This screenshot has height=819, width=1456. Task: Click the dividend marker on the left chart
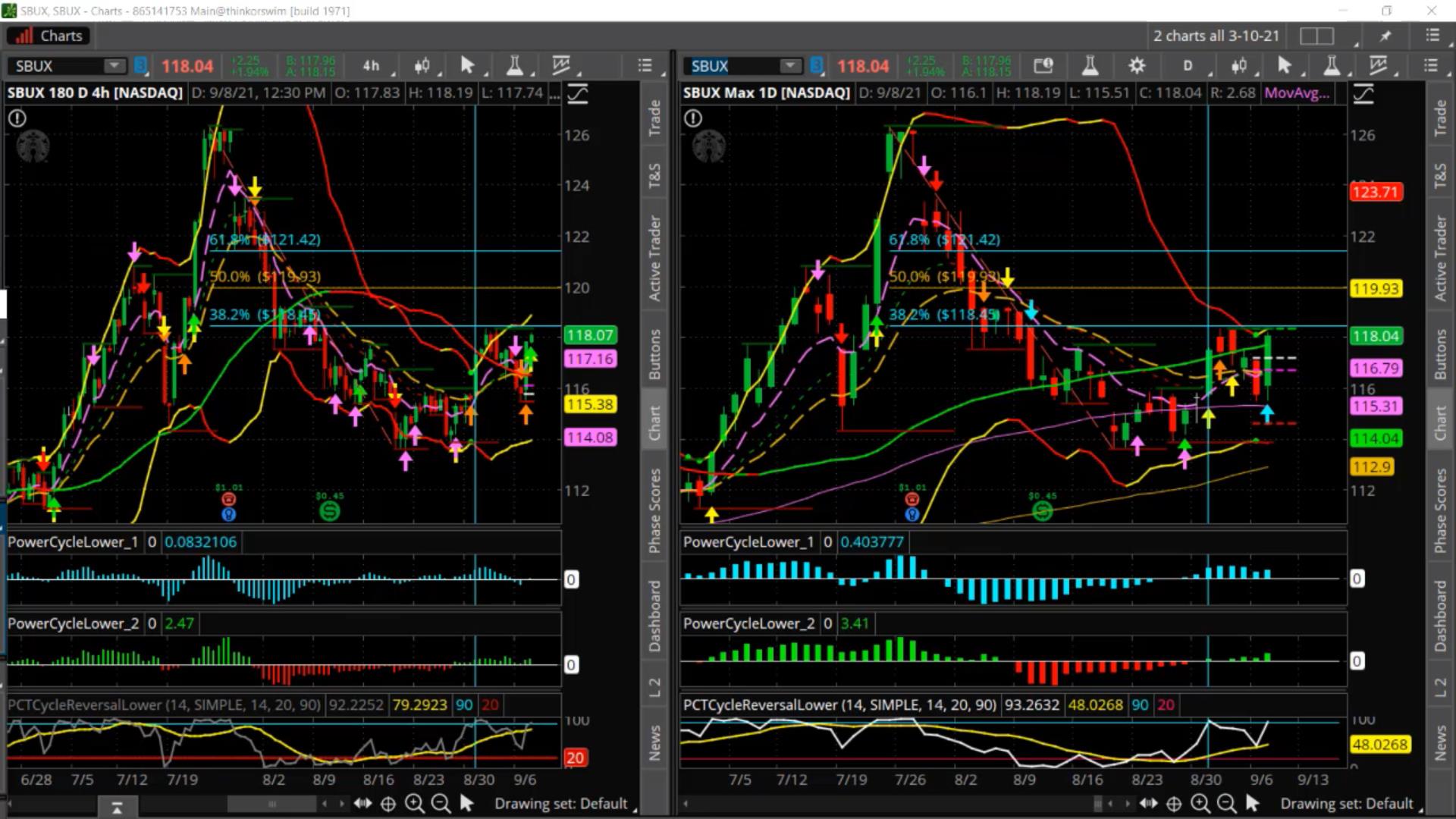(329, 512)
